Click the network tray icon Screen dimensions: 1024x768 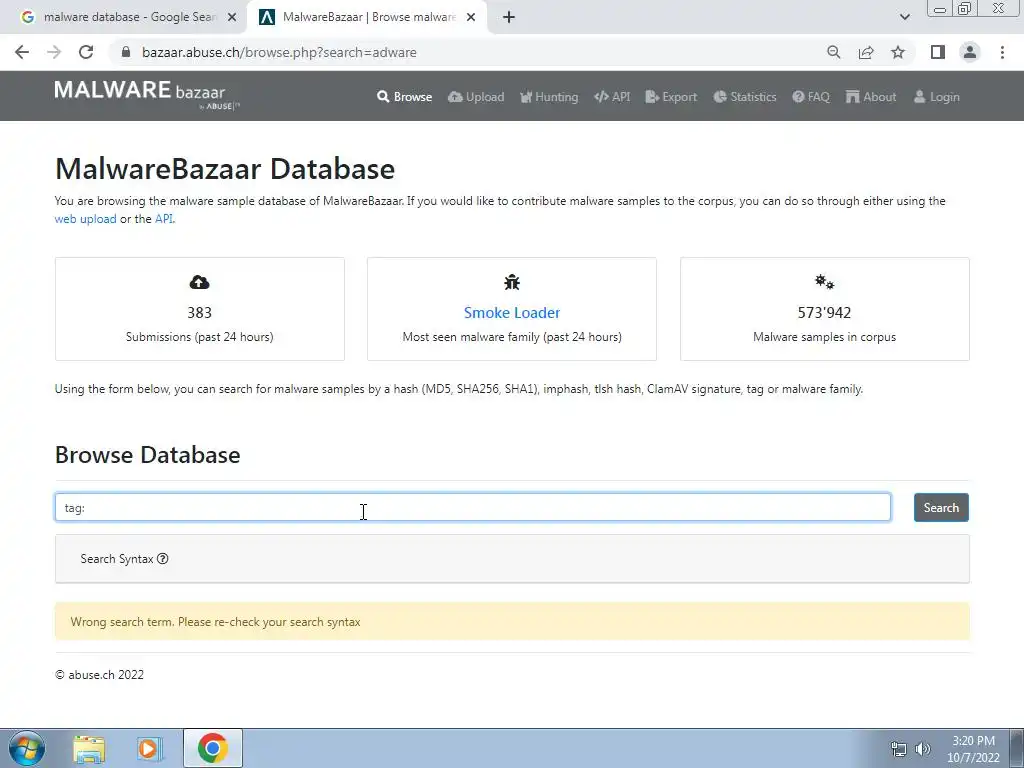(899, 749)
